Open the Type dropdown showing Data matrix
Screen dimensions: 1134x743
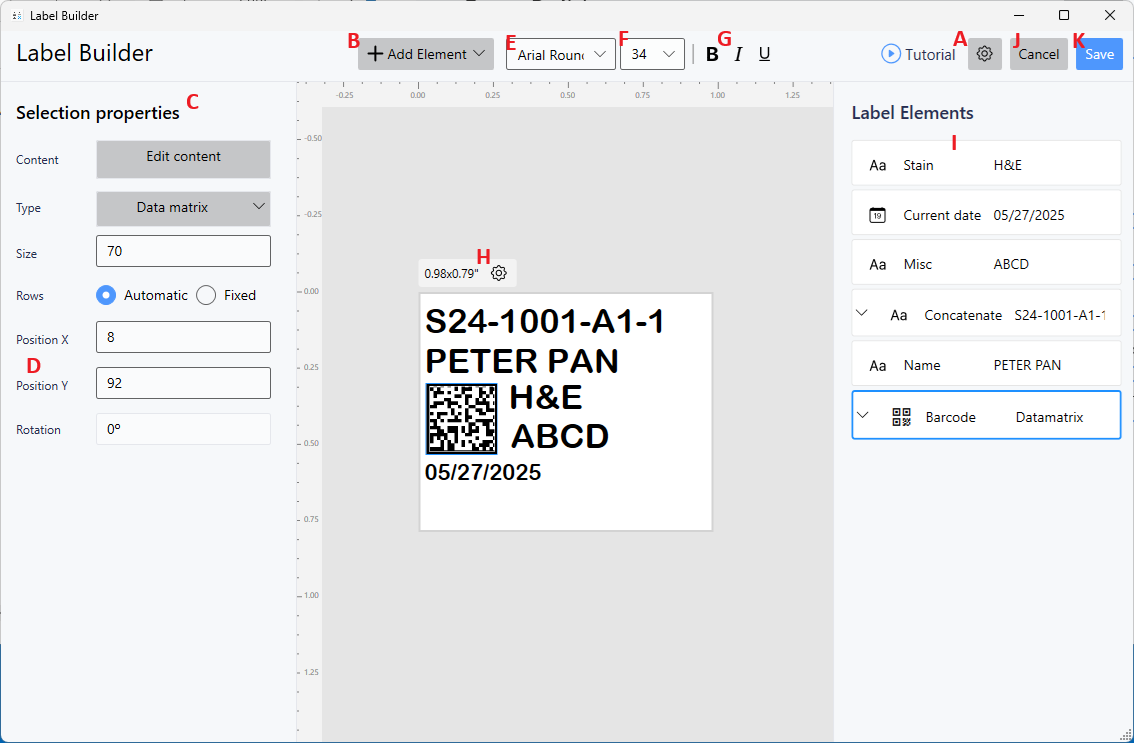click(x=183, y=209)
